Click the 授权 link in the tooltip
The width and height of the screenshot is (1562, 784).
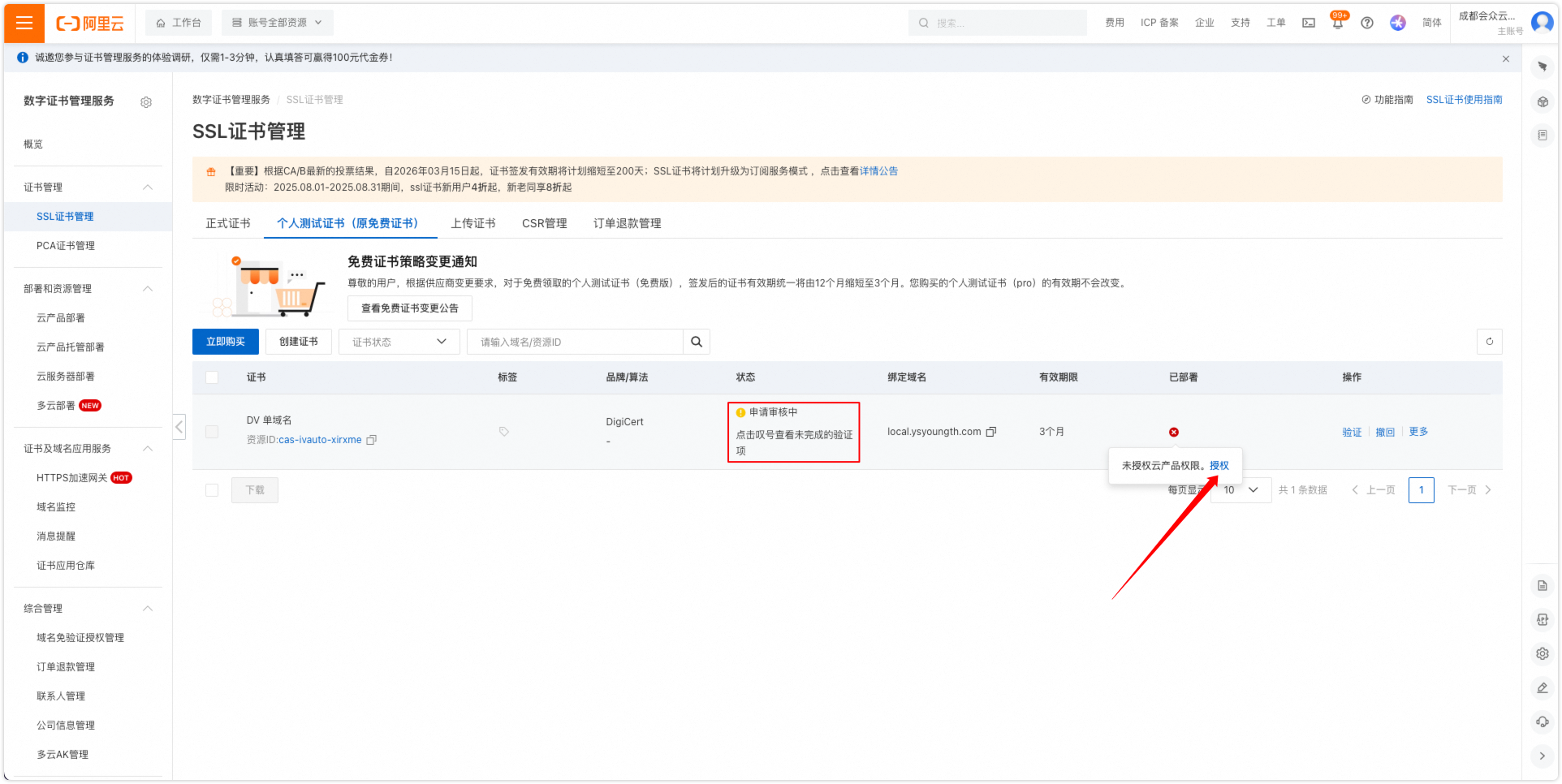(1219, 466)
